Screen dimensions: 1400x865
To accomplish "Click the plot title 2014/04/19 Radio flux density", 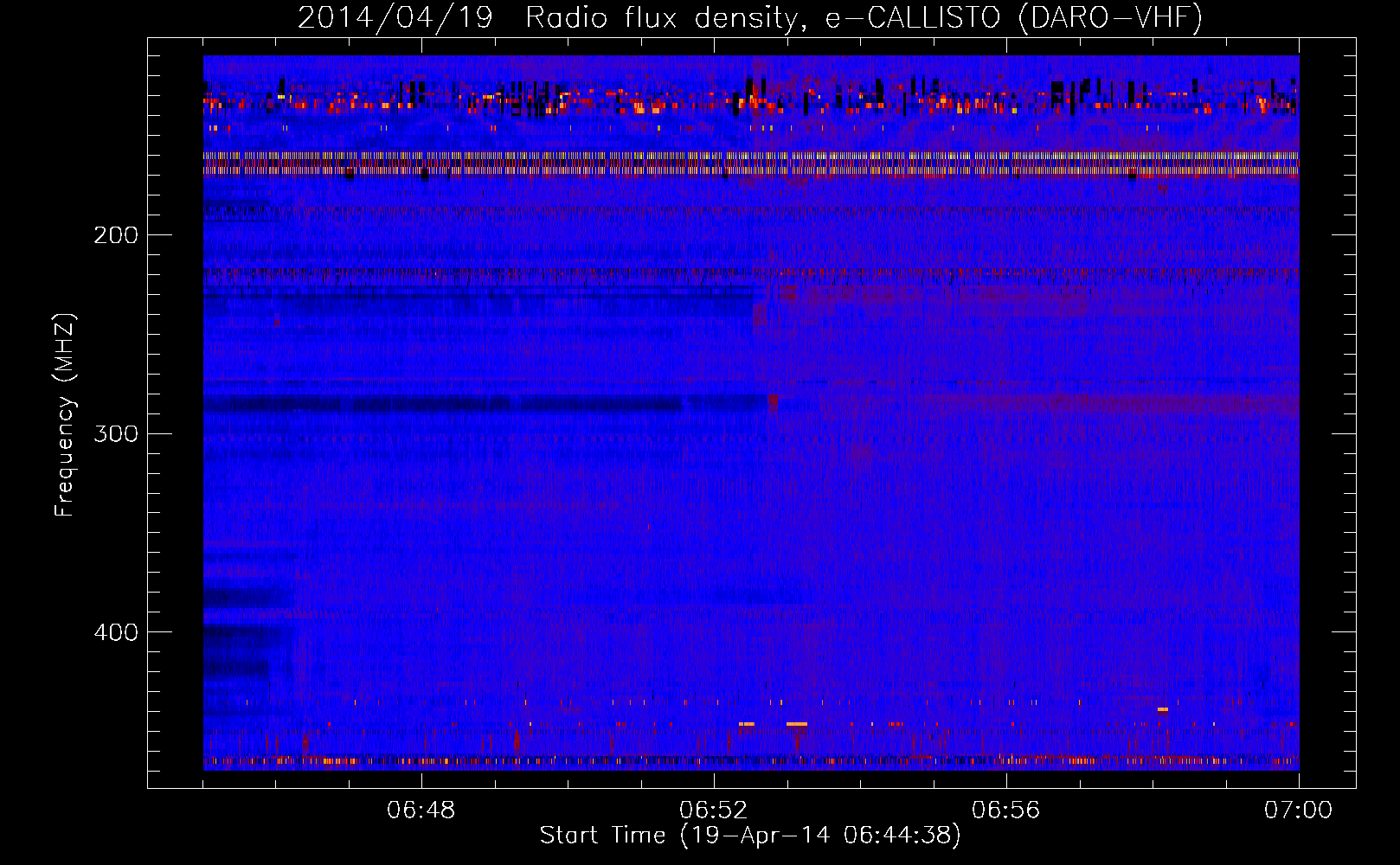I will click(749, 17).
